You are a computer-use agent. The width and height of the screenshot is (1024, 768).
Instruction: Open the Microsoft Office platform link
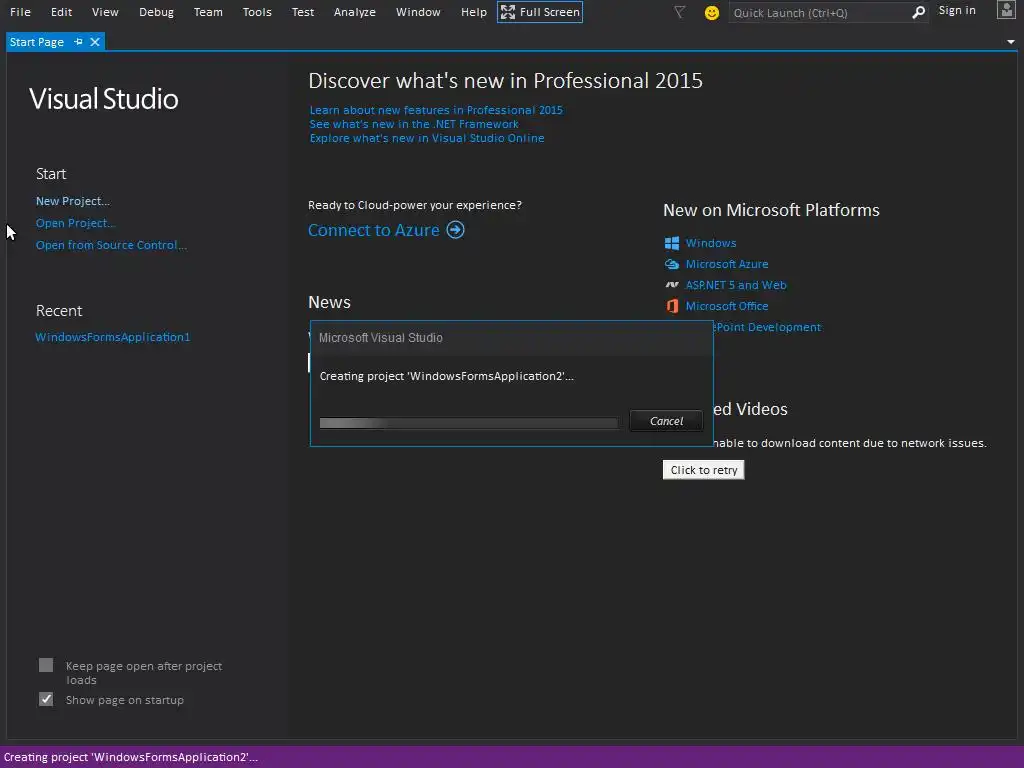click(x=727, y=306)
